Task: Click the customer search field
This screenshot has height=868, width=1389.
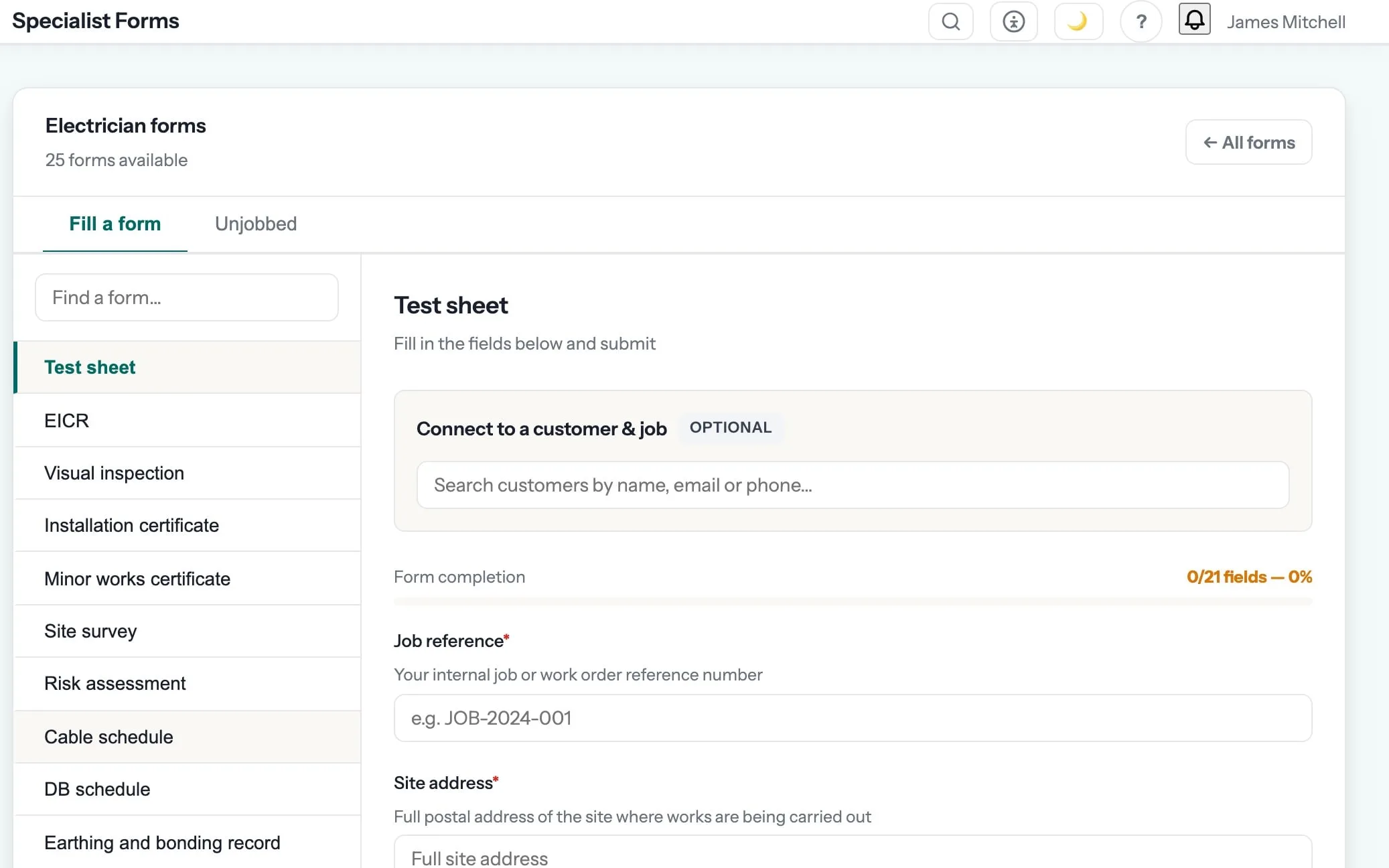Action: click(x=853, y=485)
